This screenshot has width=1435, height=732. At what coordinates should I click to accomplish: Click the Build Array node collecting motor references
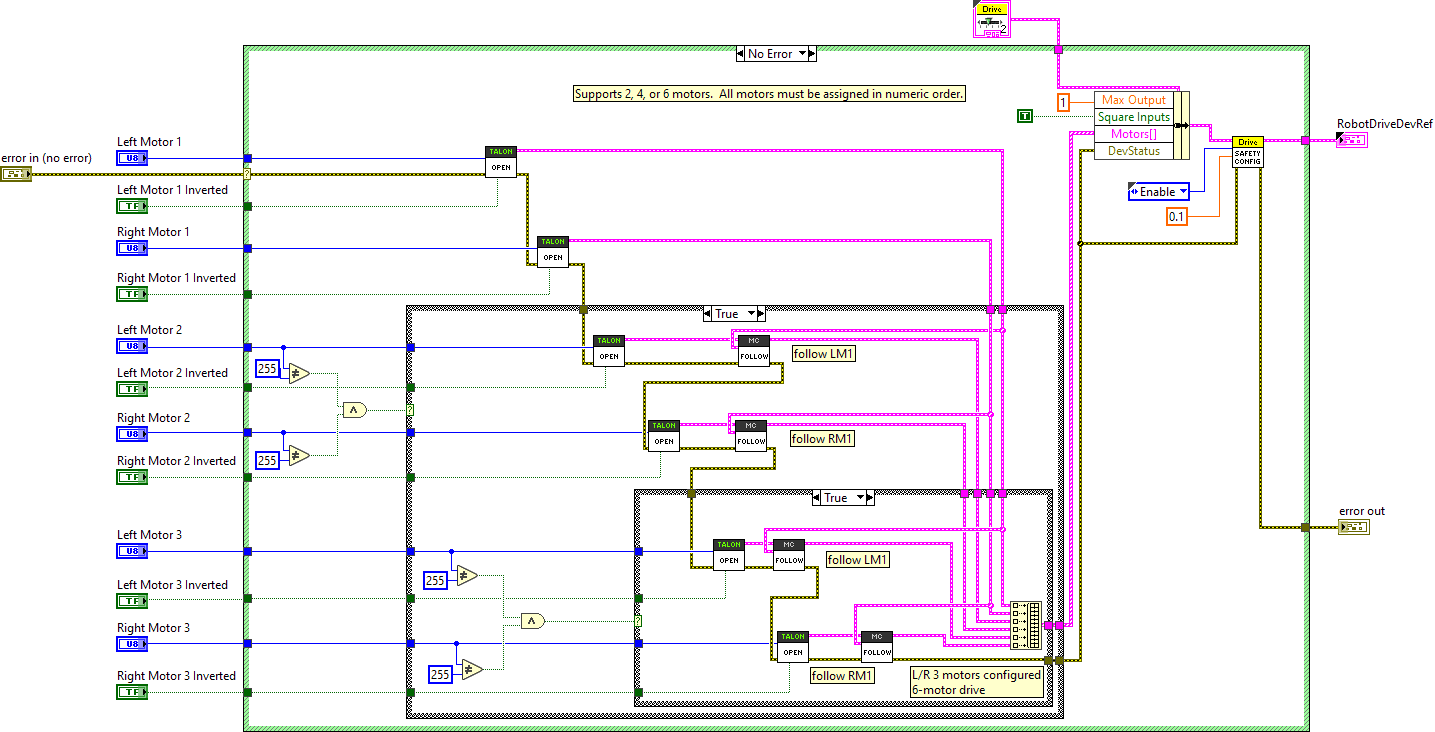coord(1027,625)
